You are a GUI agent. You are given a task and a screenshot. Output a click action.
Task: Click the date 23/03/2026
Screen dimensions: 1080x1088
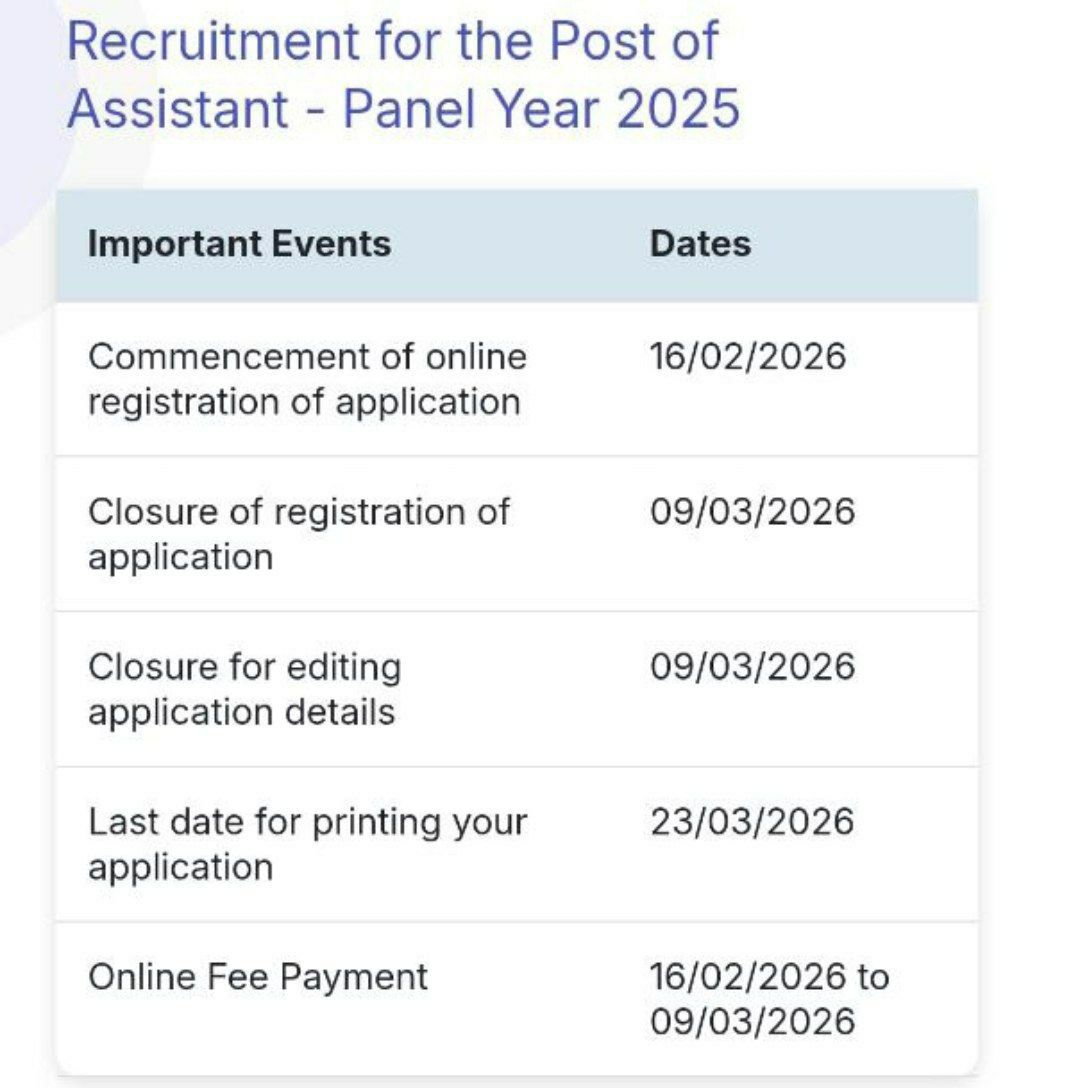tap(752, 822)
